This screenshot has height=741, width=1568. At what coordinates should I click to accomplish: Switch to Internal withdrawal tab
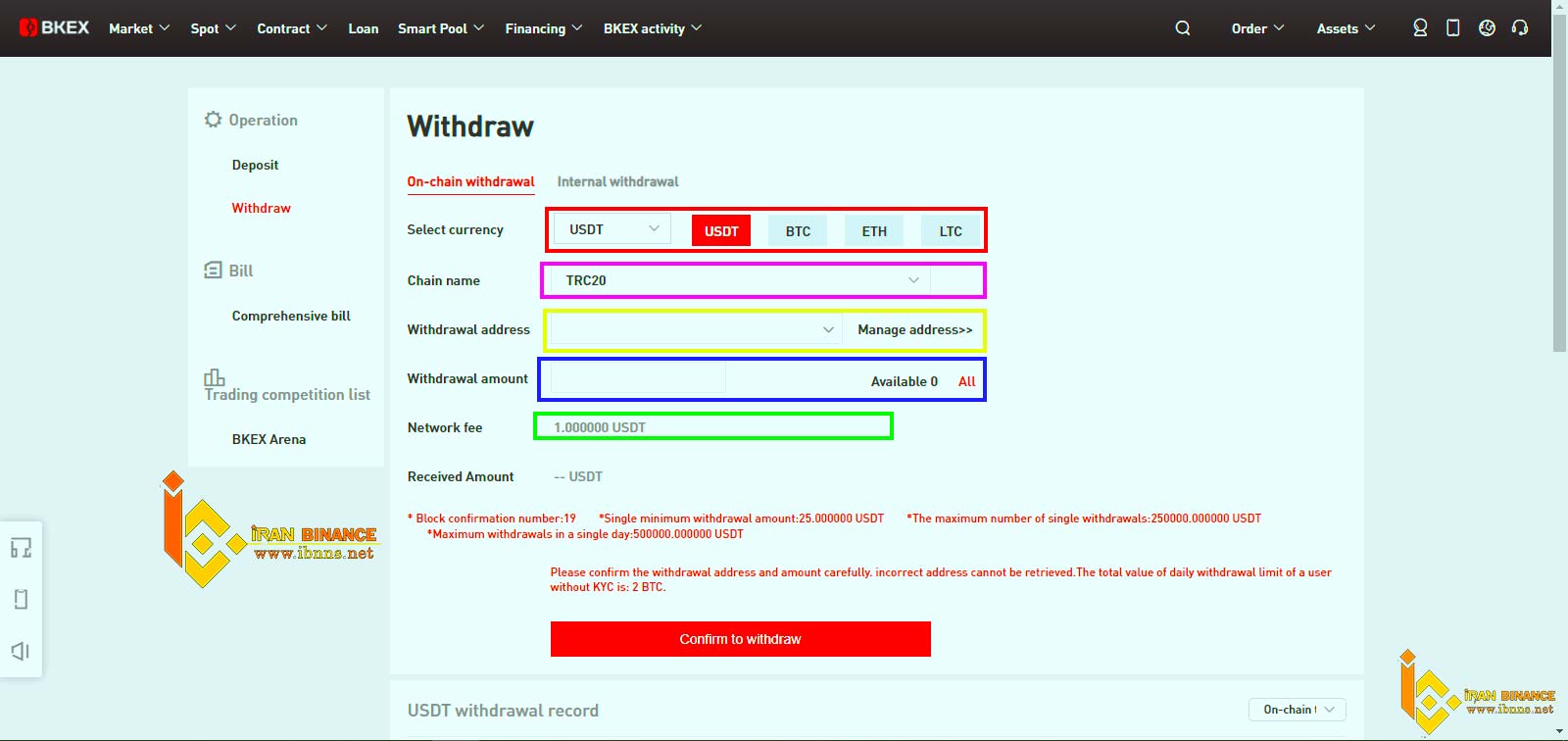point(617,181)
